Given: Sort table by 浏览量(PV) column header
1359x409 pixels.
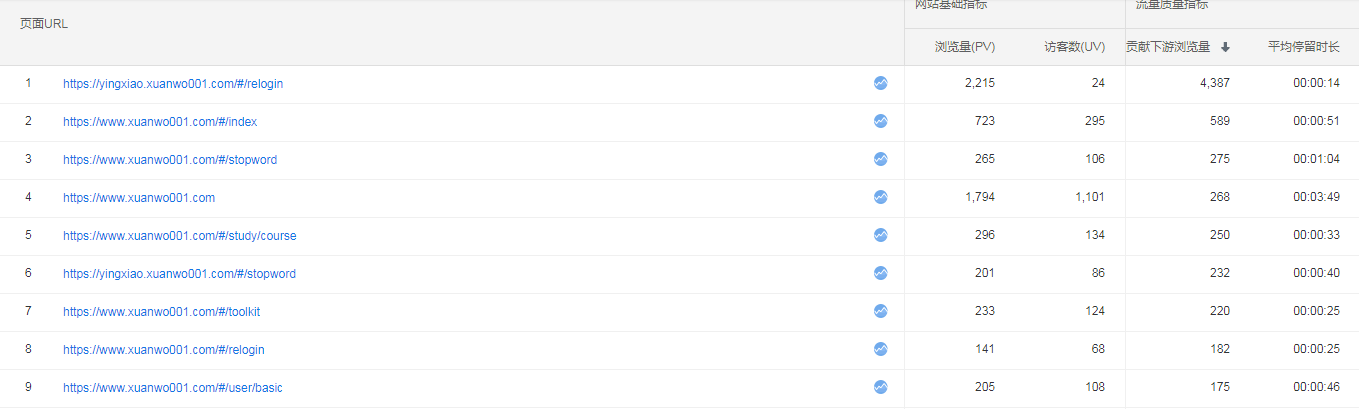Looking at the screenshot, I should 965,47.
